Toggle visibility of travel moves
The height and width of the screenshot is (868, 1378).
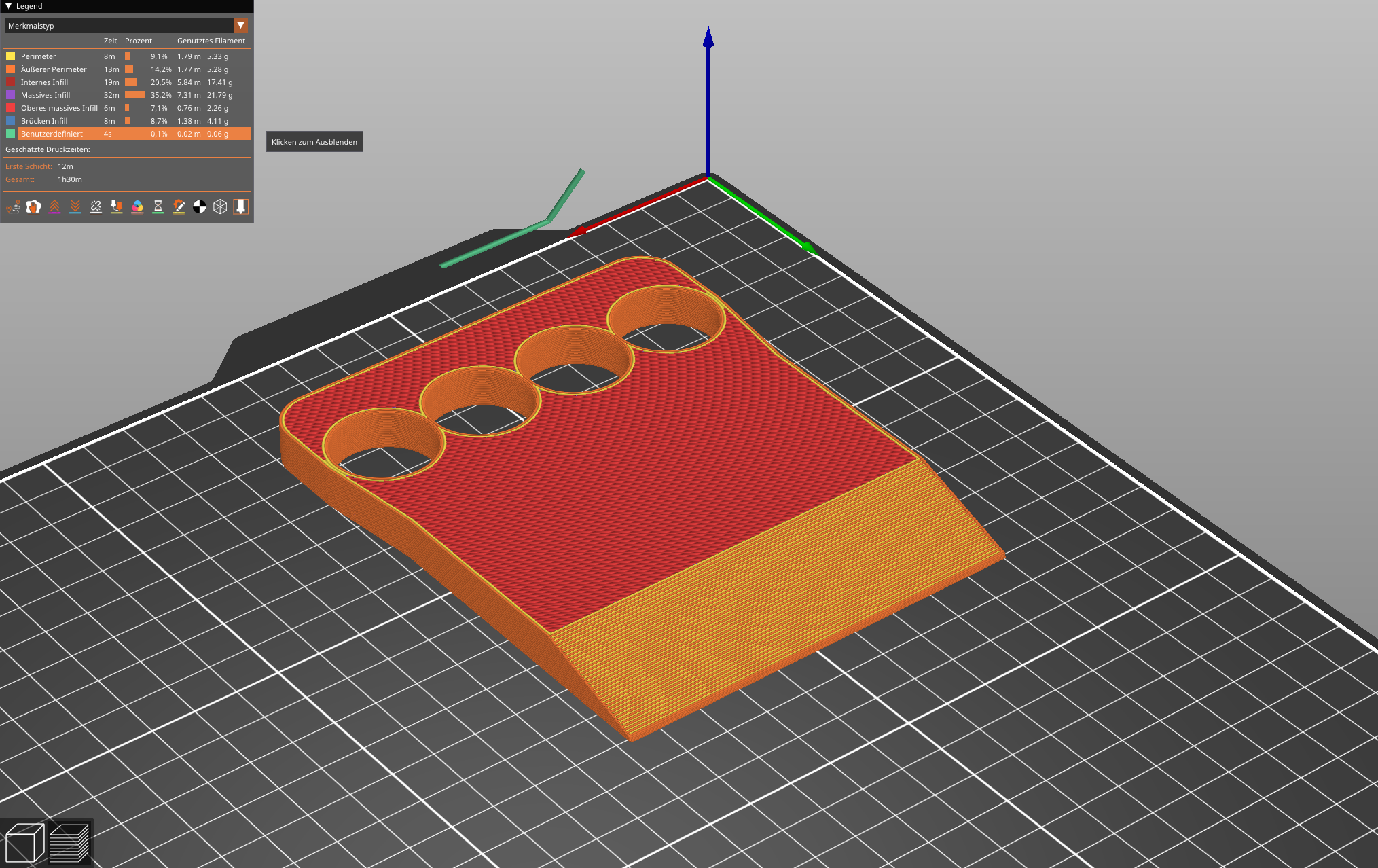click(x=13, y=207)
